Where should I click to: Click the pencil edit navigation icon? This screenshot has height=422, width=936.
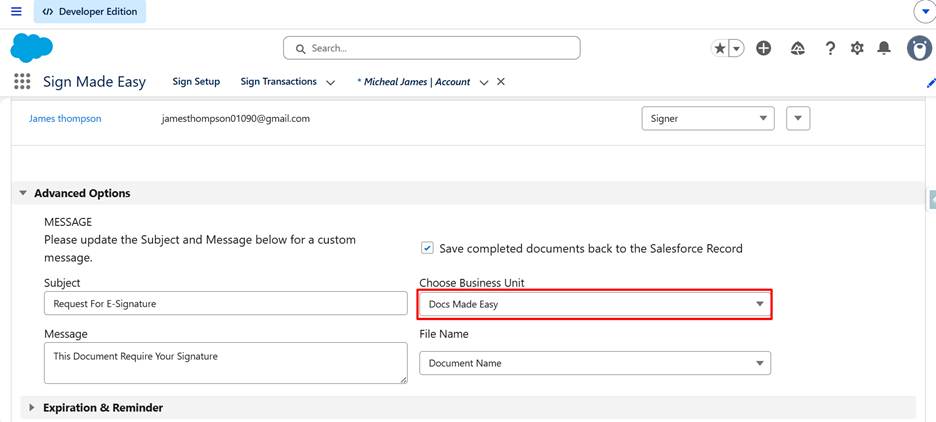tap(931, 83)
